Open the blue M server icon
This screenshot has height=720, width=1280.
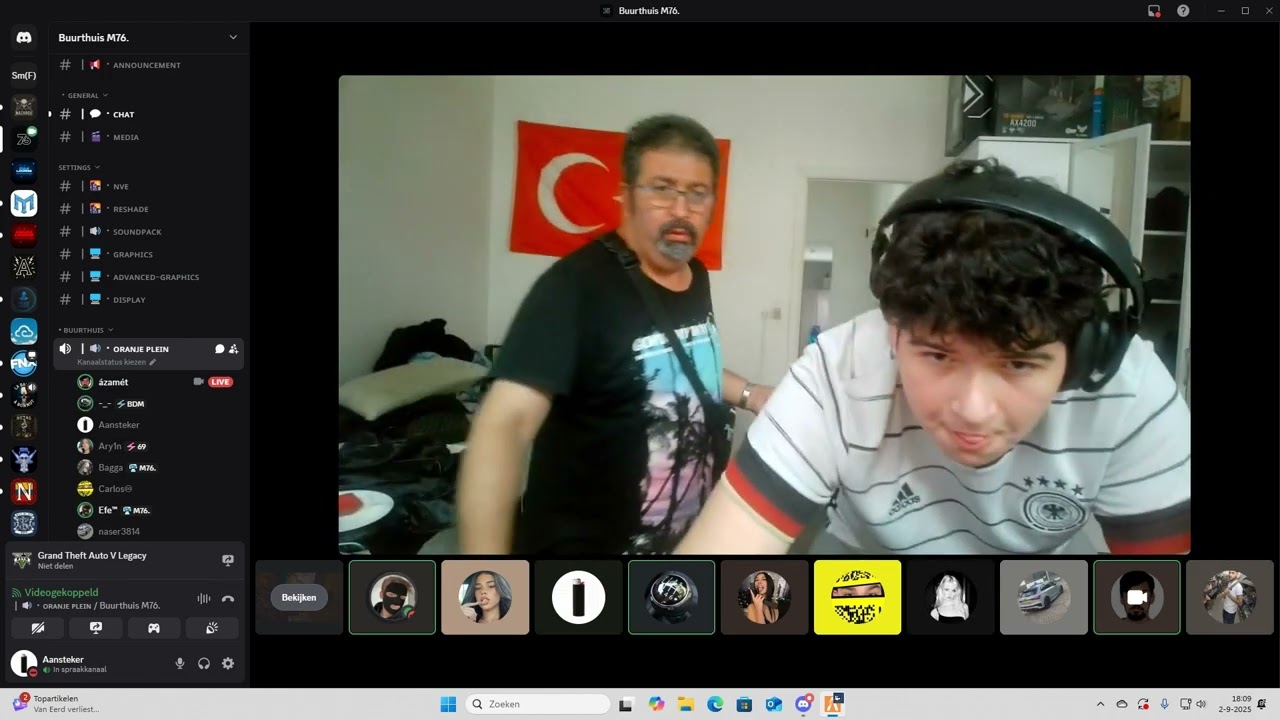pos(24,203)
